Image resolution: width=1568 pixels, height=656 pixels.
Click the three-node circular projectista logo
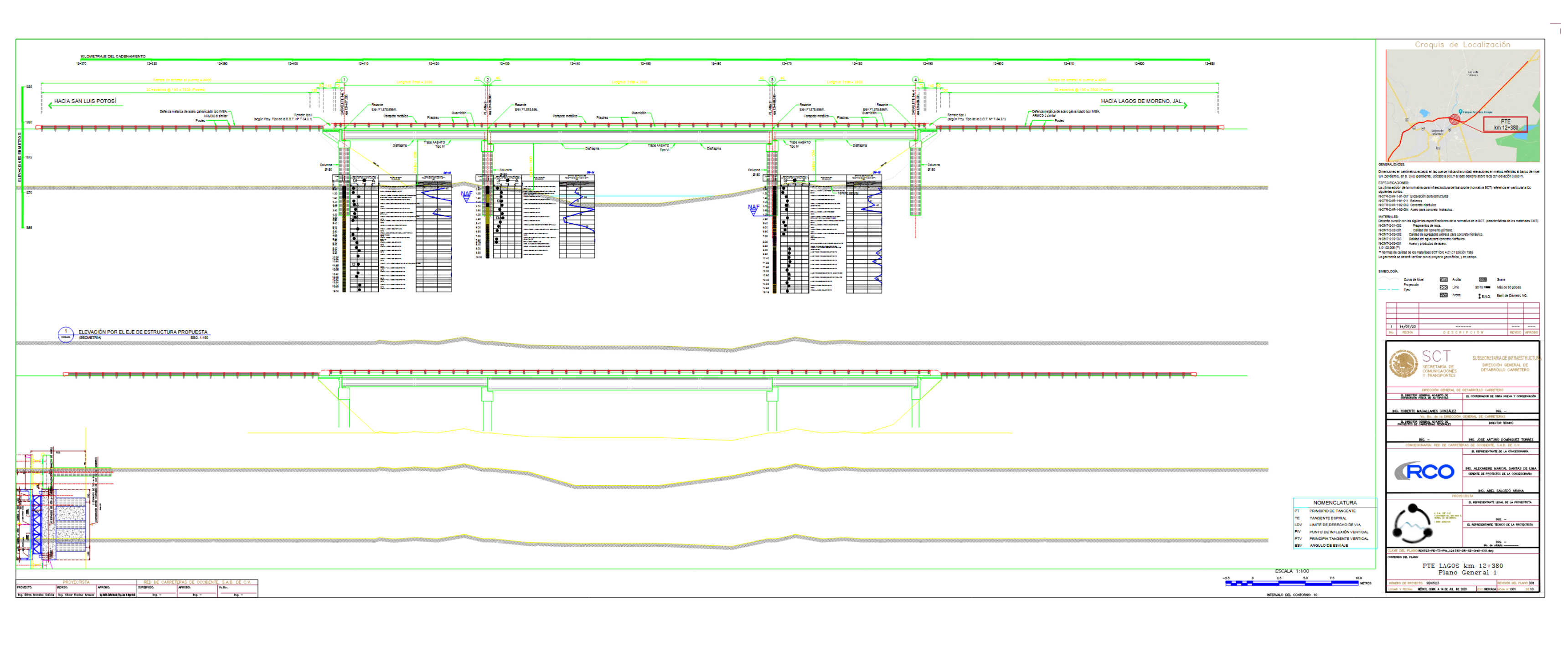(x=1412, y=524)
